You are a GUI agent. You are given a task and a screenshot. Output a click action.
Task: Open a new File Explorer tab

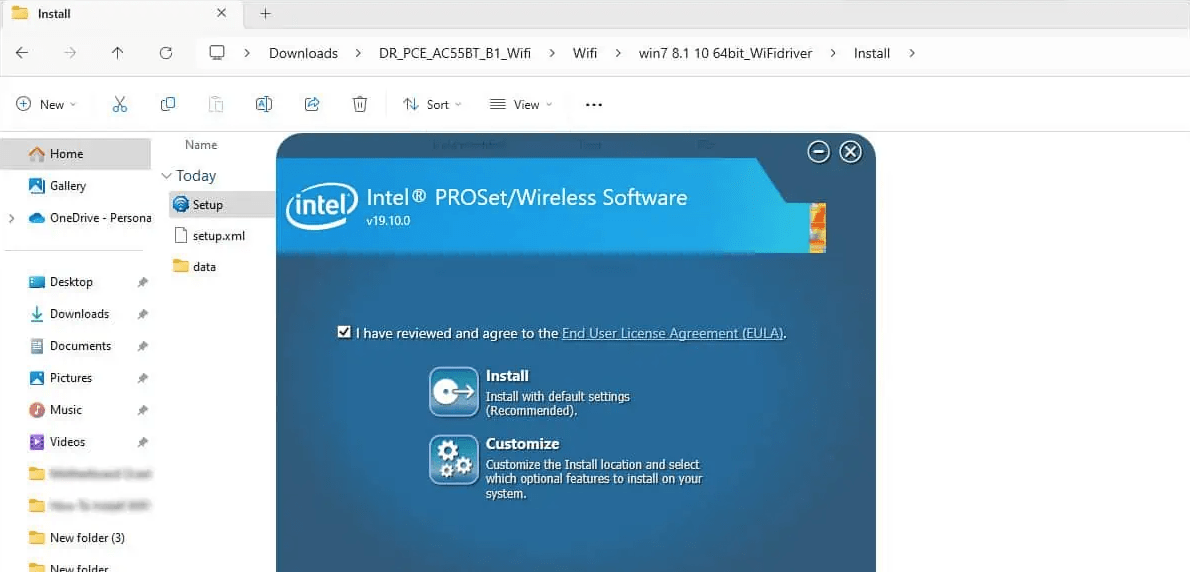point(265,14)
